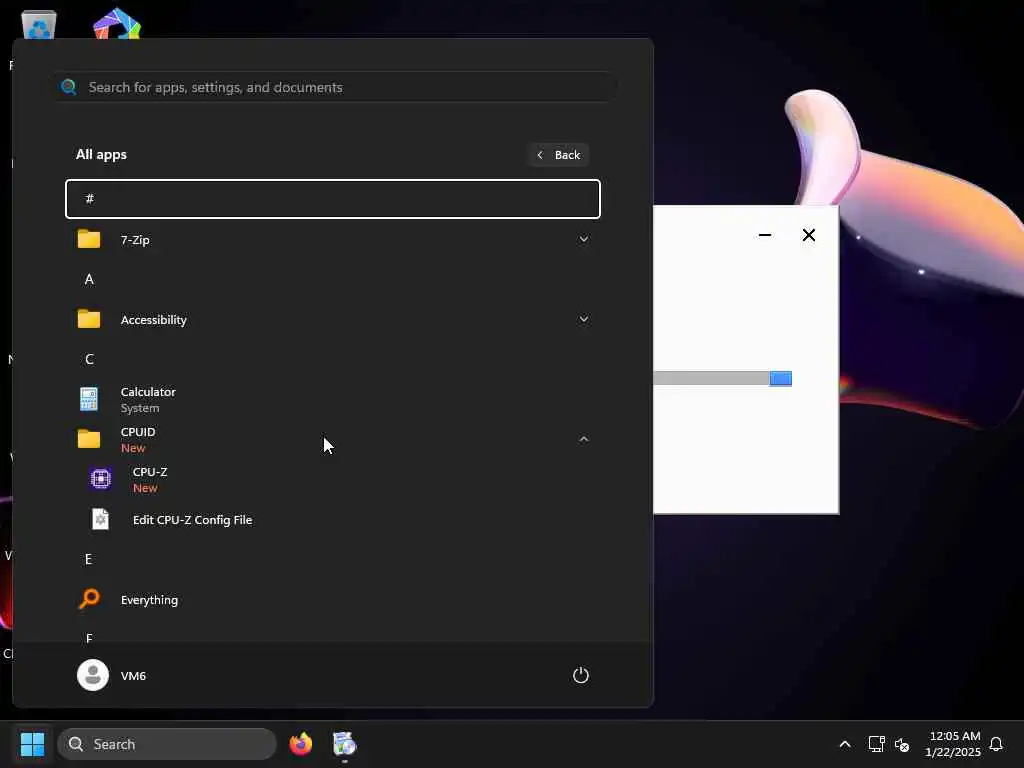Click the colorful desktop app icon
This screenshot has height=768, width=1024.
(x=117, y=24)
